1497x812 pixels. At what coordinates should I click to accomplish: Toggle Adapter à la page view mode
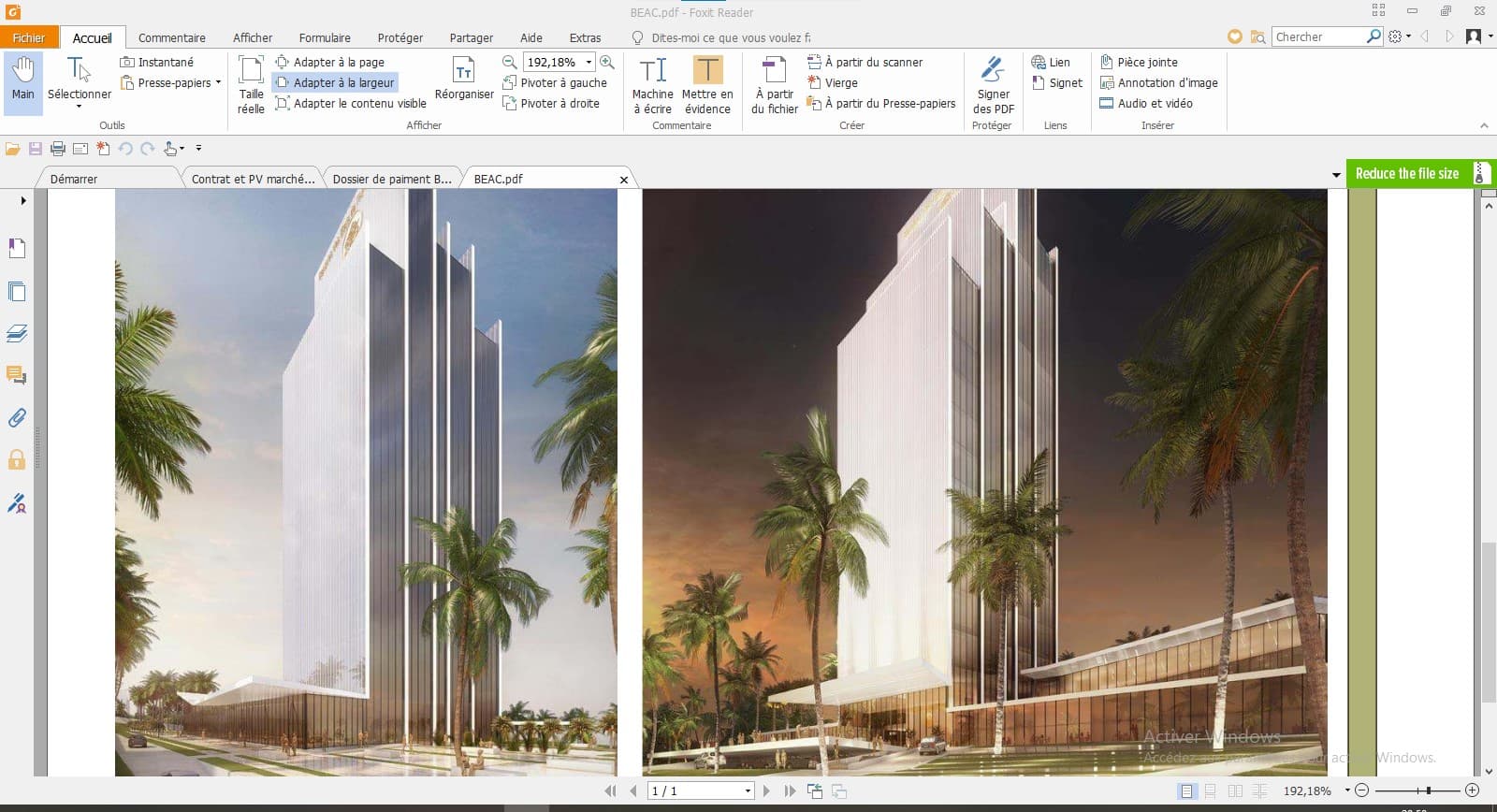pyautogui.click(x=330, y=63)
